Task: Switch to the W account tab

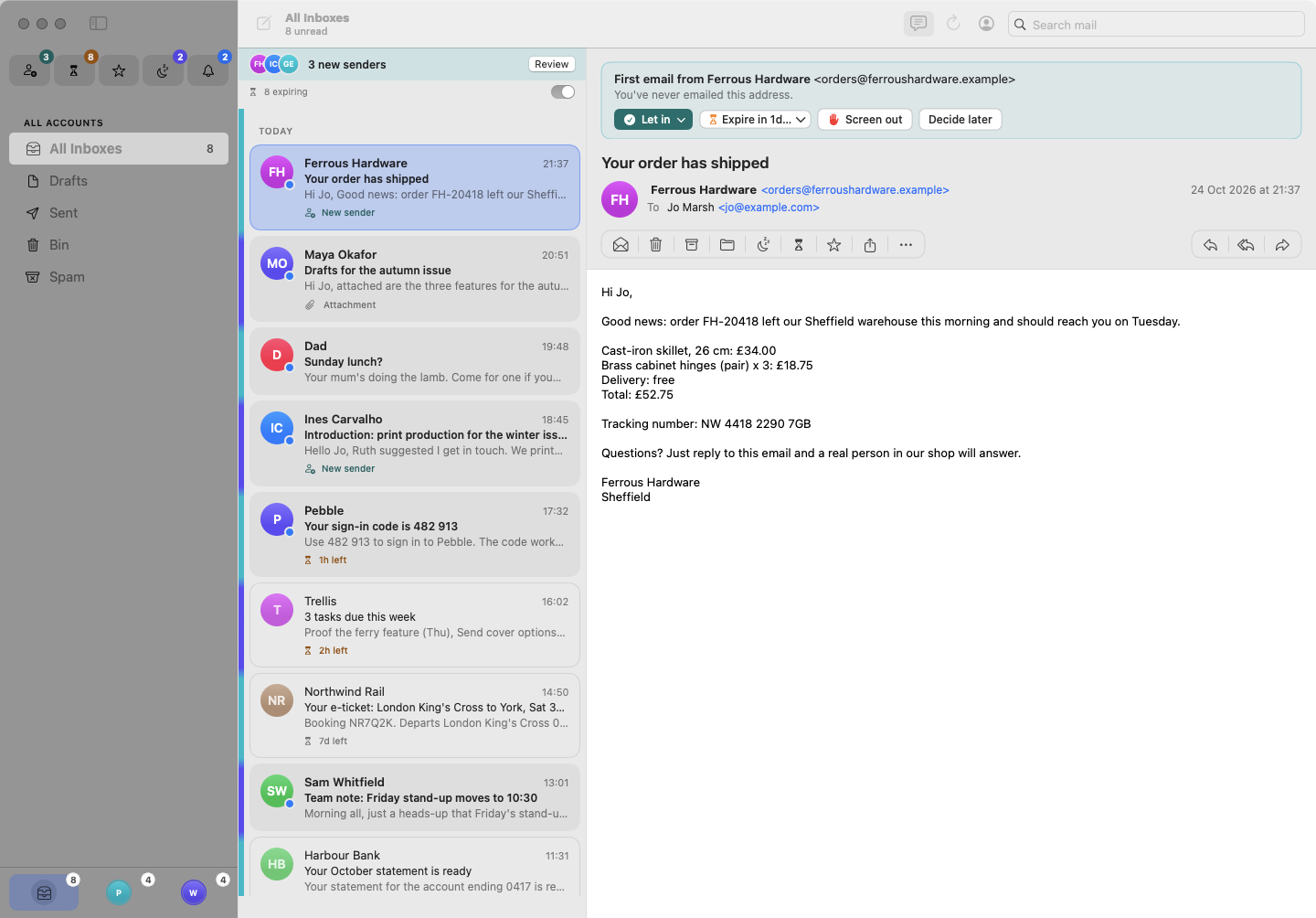Action: point(194,892)
